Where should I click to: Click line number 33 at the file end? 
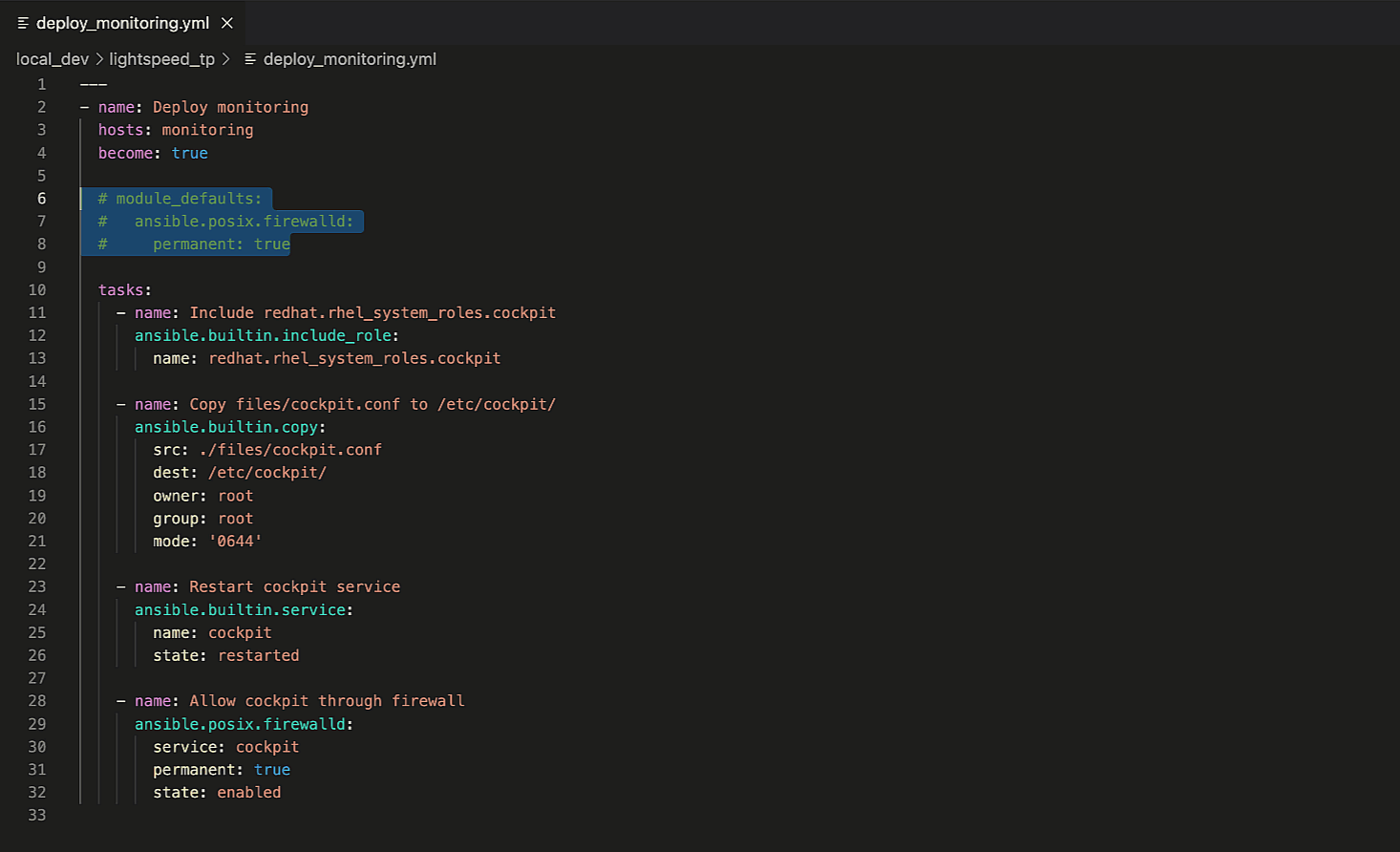pyautogui.click(x=37, y=816)
